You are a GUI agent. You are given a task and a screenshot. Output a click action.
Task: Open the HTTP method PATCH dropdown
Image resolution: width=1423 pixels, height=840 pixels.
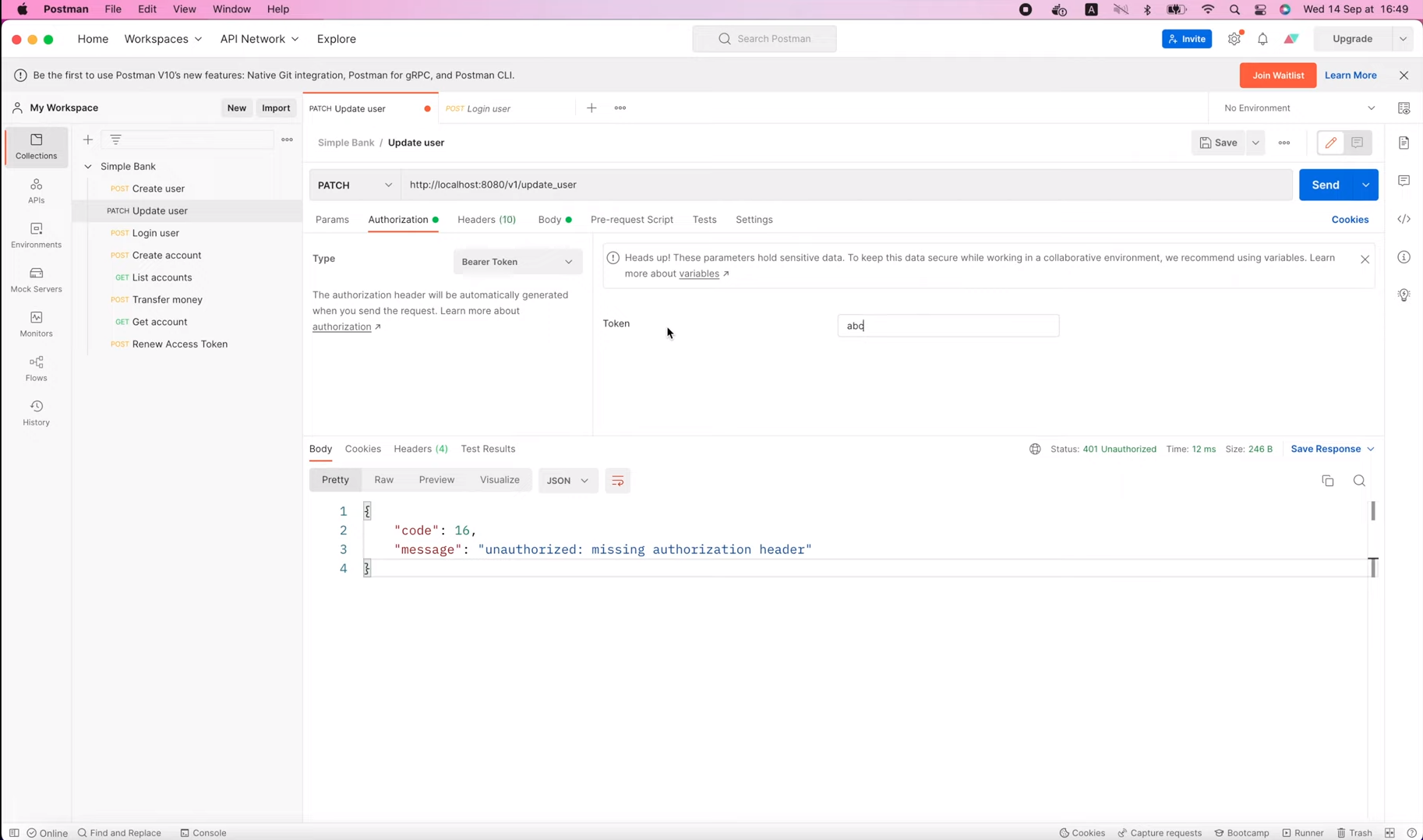(x=355, y=185)
